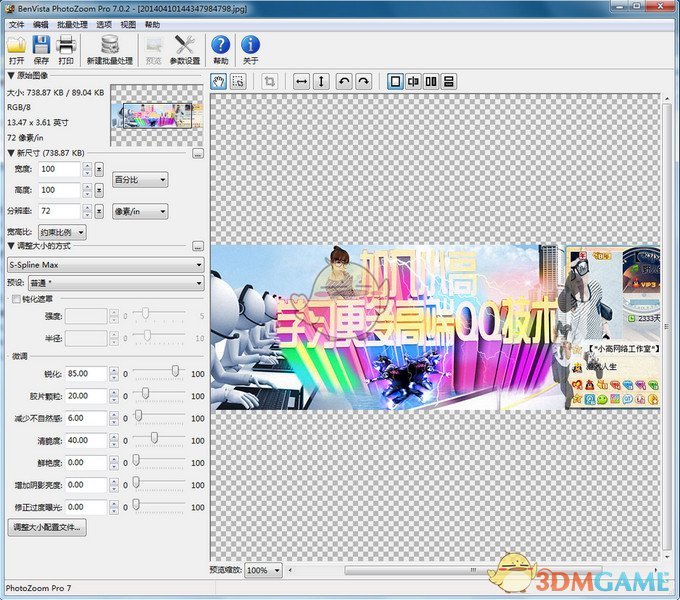Flip image vertically

(321, 82)
